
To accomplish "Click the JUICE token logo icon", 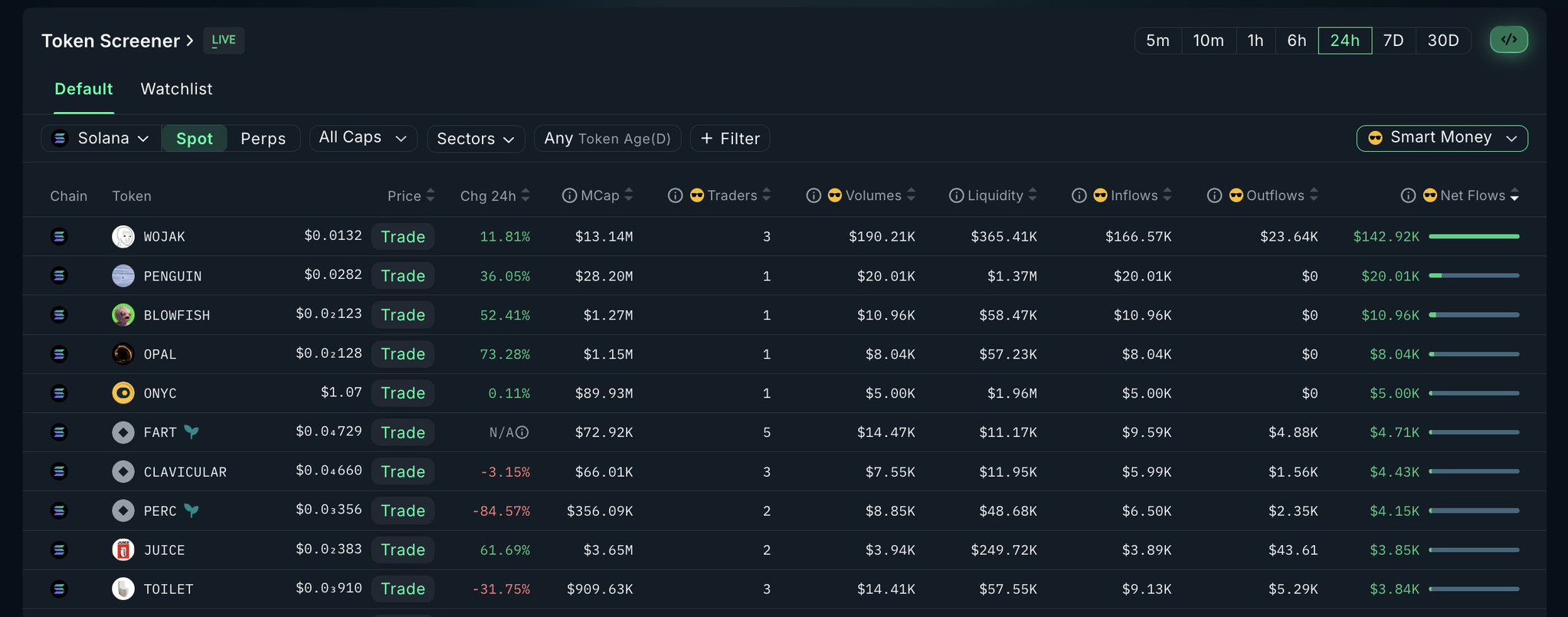I will coord(123,550).
